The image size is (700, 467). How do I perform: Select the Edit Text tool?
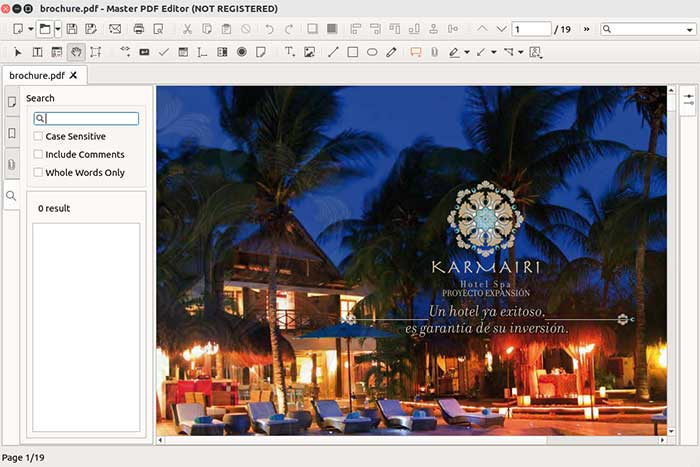[38, 52]
